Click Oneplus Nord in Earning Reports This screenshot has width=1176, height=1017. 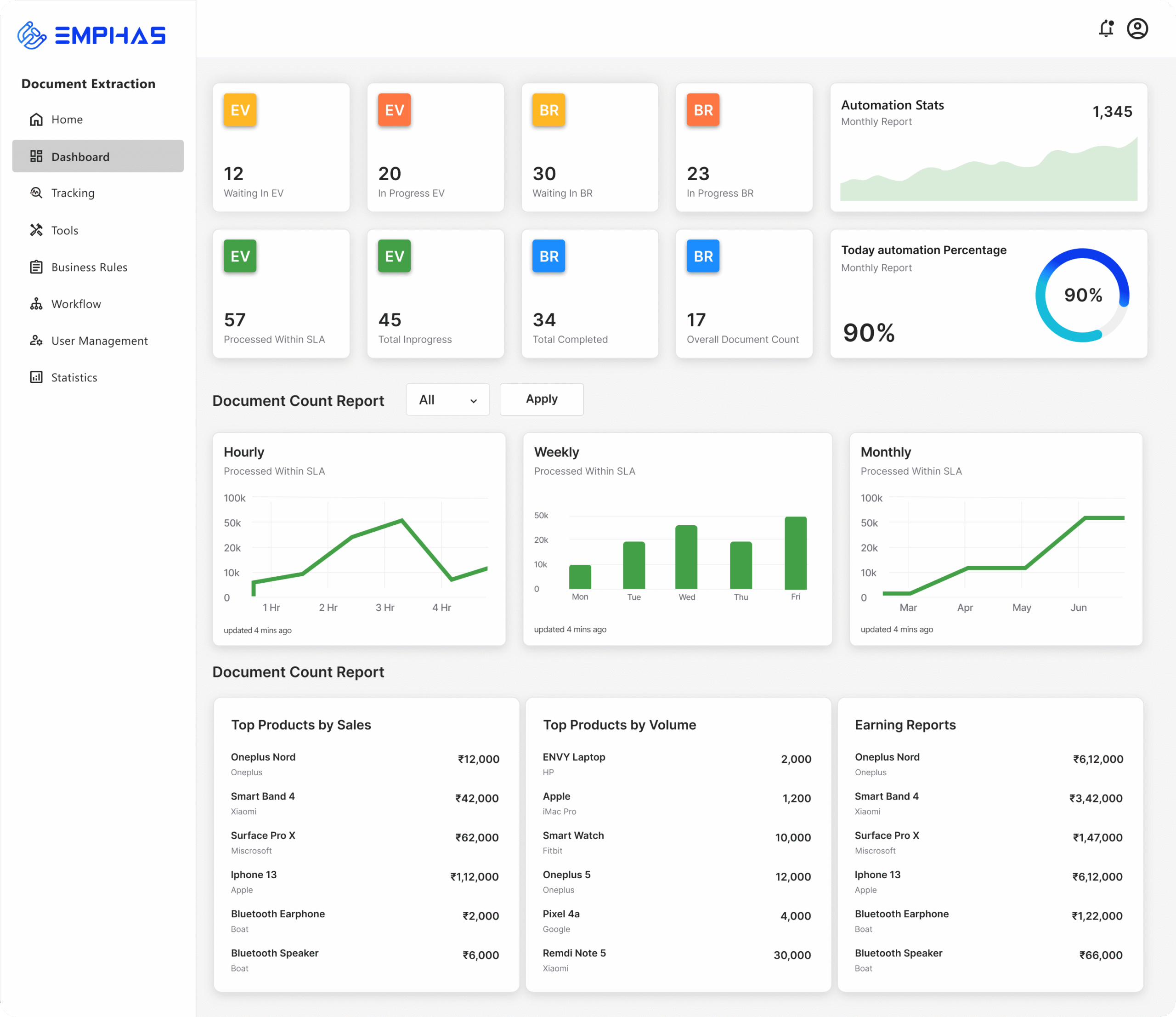[x=887, y=757]
